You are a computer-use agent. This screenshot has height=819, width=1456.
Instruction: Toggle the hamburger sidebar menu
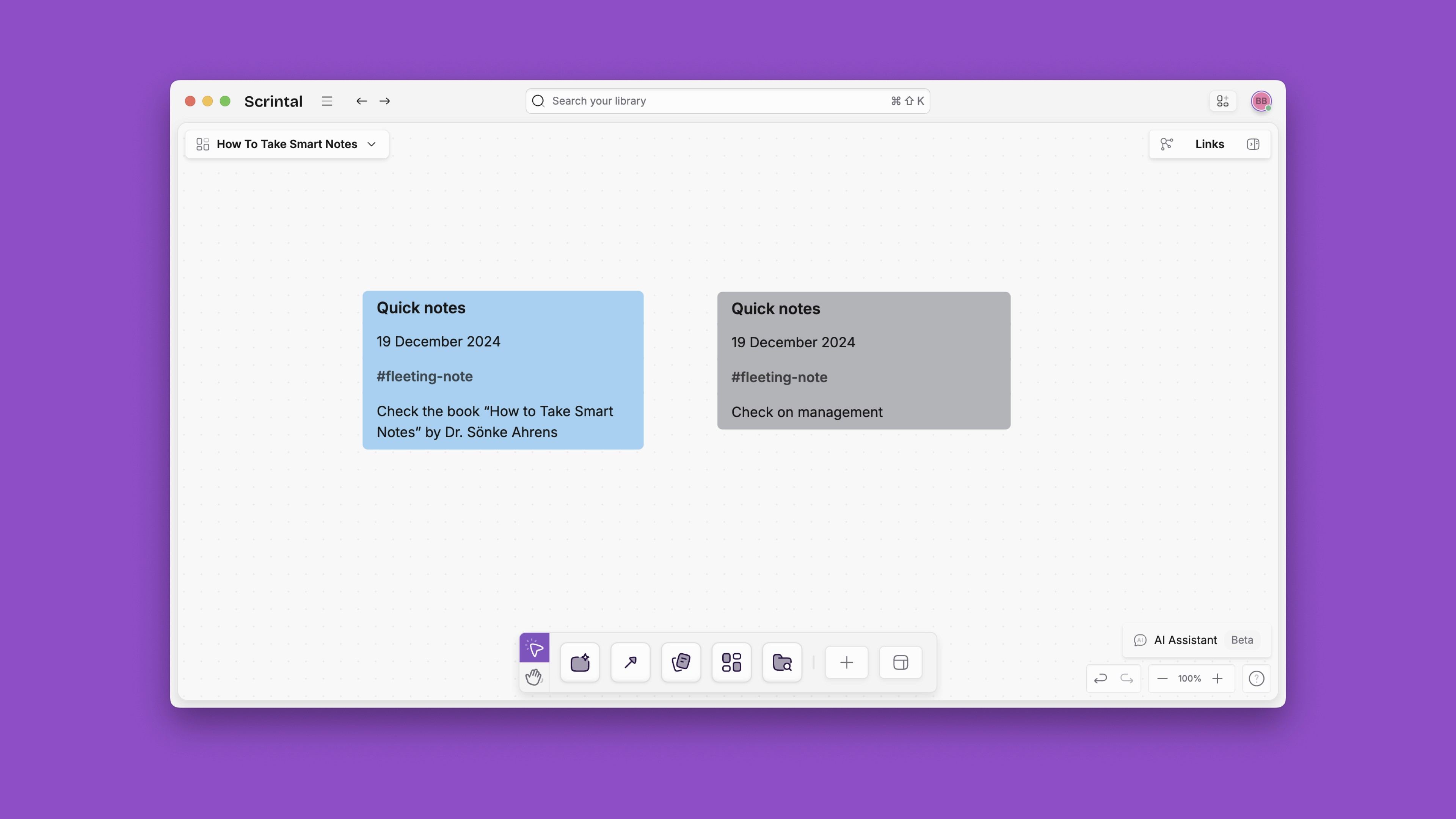(327, 101)
